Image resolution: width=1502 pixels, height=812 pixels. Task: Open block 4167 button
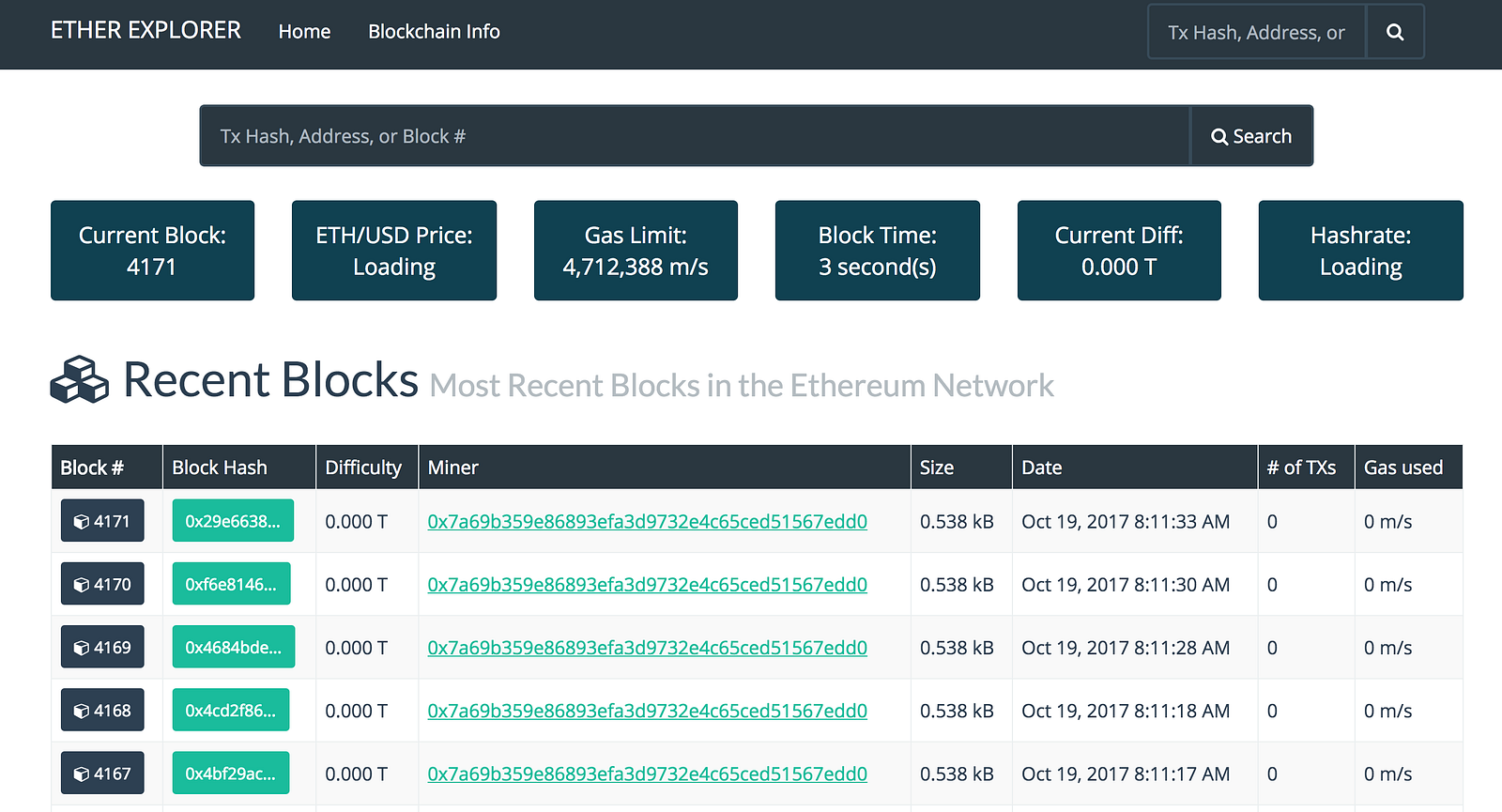102,774
